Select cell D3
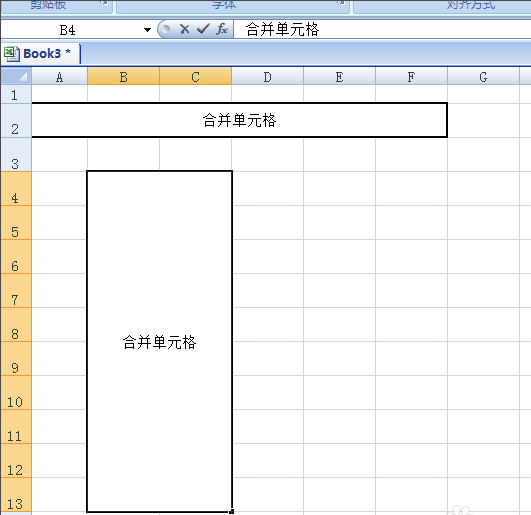 tap(268, 154)
